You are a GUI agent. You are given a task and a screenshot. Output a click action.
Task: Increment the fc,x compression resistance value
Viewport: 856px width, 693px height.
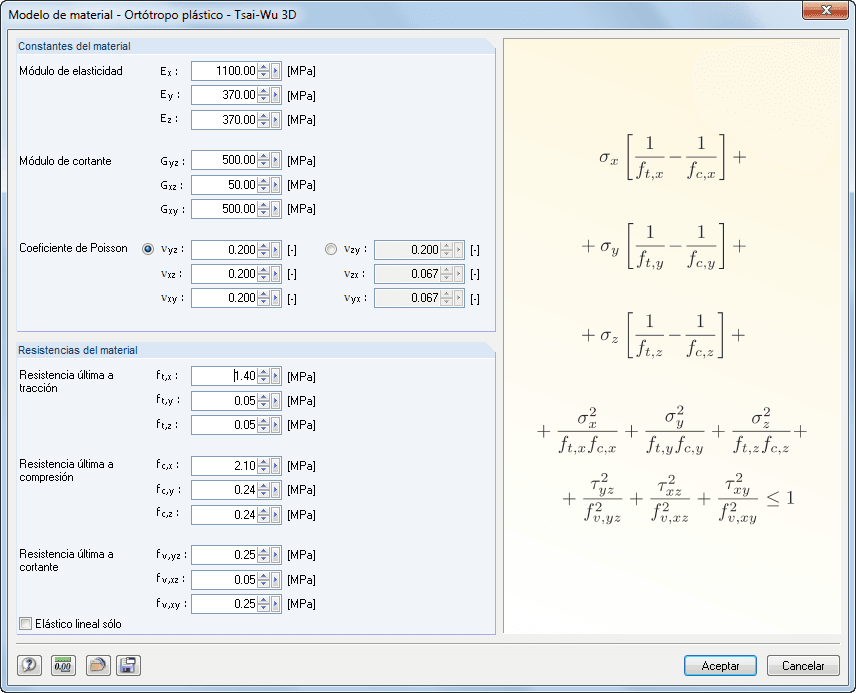[x=263, y=461]
